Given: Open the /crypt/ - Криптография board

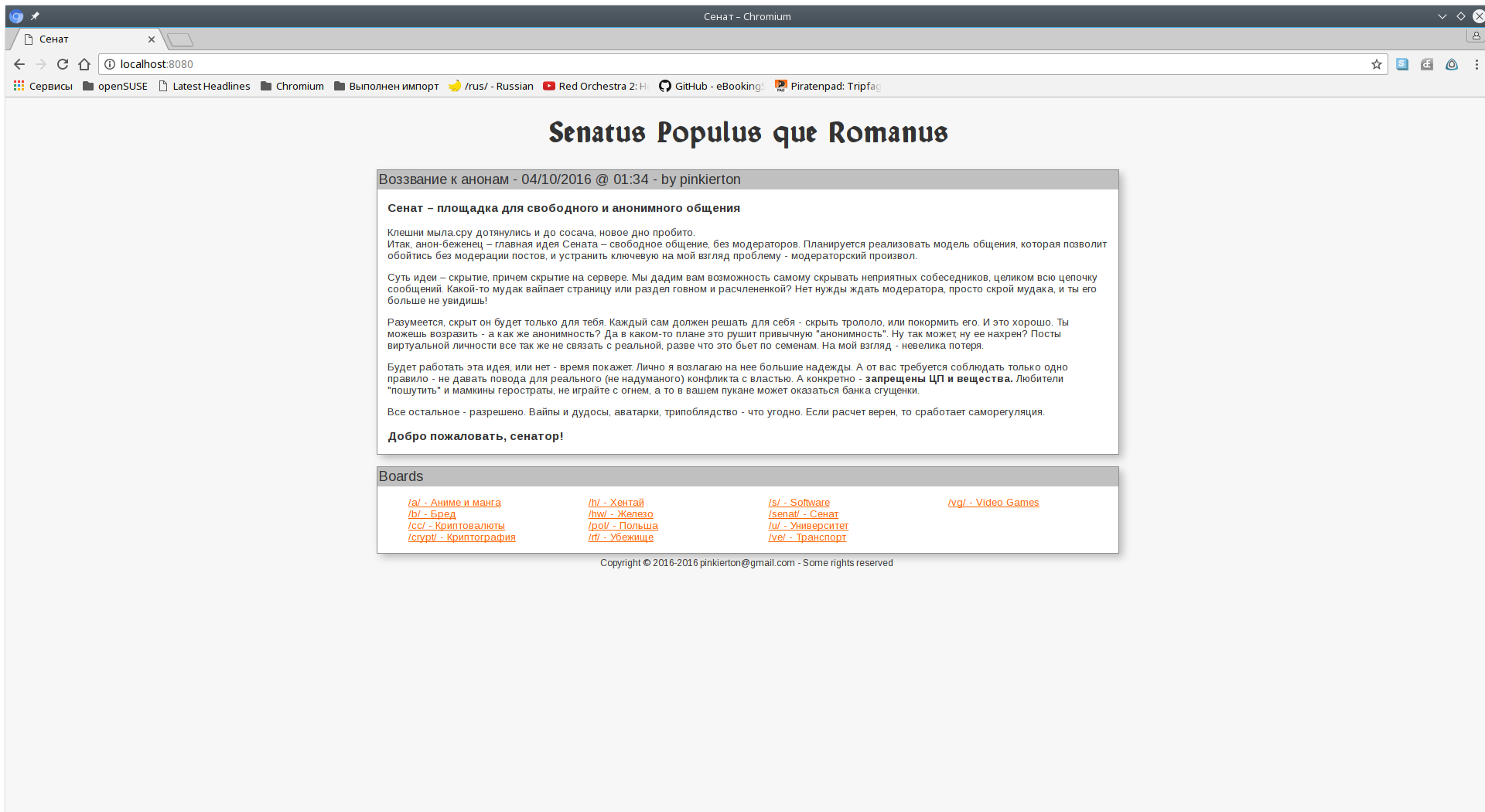Looking at the screenshot, I should pos(462,537).
